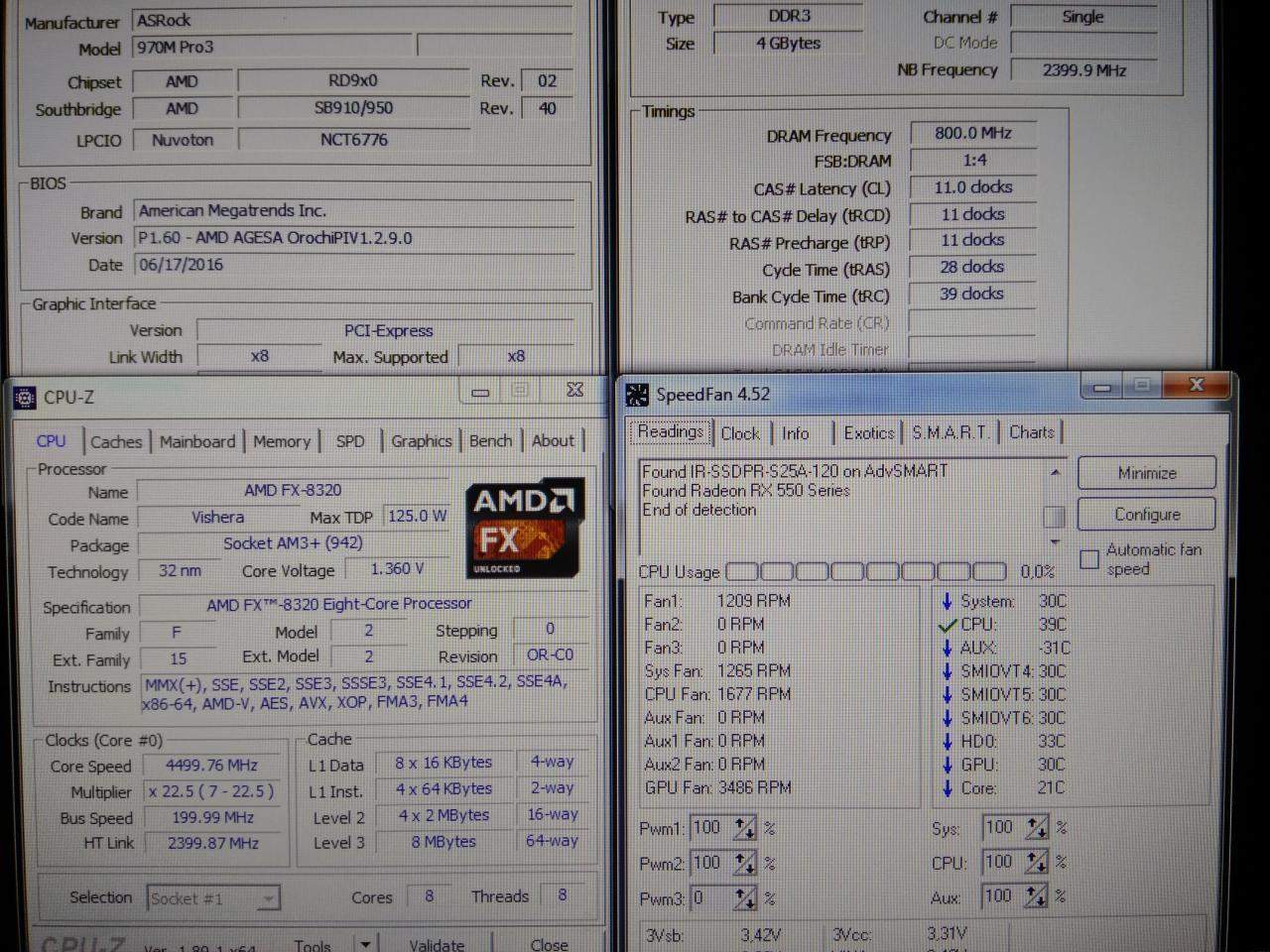Click the Minimize button in SpeedFan panel

pos(1147,473)
